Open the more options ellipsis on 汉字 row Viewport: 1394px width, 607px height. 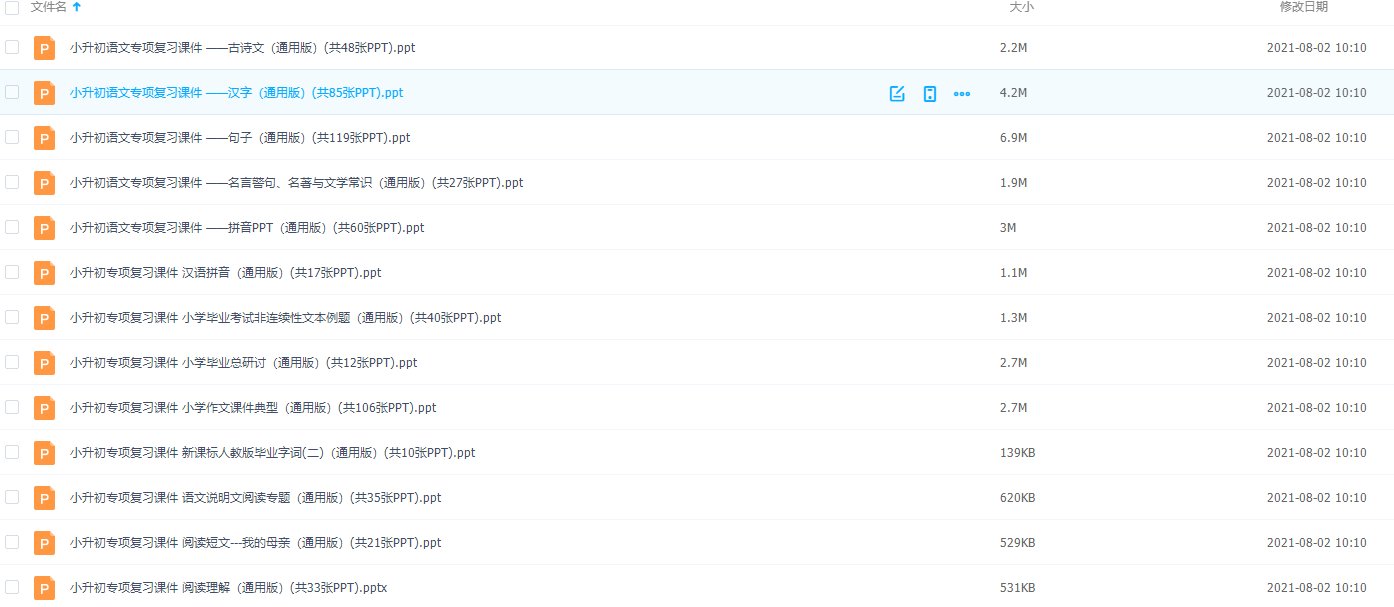(962, 93)
